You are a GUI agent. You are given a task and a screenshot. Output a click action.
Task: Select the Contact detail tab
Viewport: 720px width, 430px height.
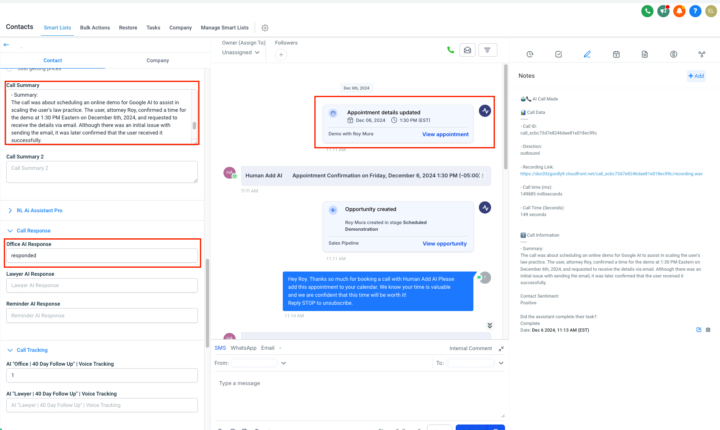pyautogui.click(x=53, y=60)
